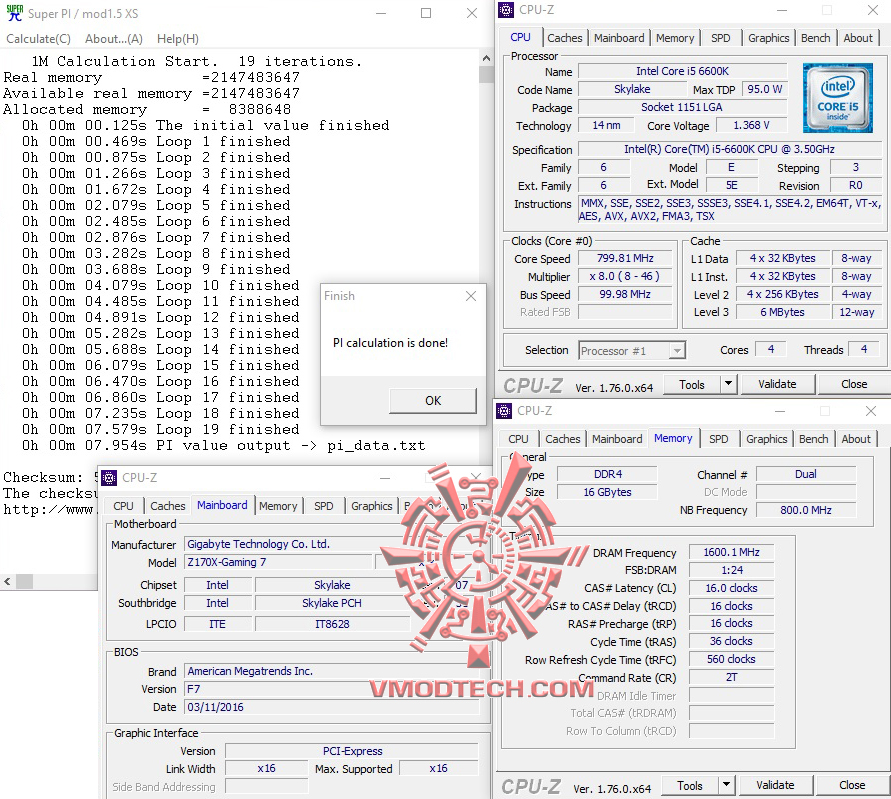Image resolution: width=891 pixels, height=799 pixels.
Task: Select Bench tab in Memory CPU-Z window
Action: [x=814, y=439]
